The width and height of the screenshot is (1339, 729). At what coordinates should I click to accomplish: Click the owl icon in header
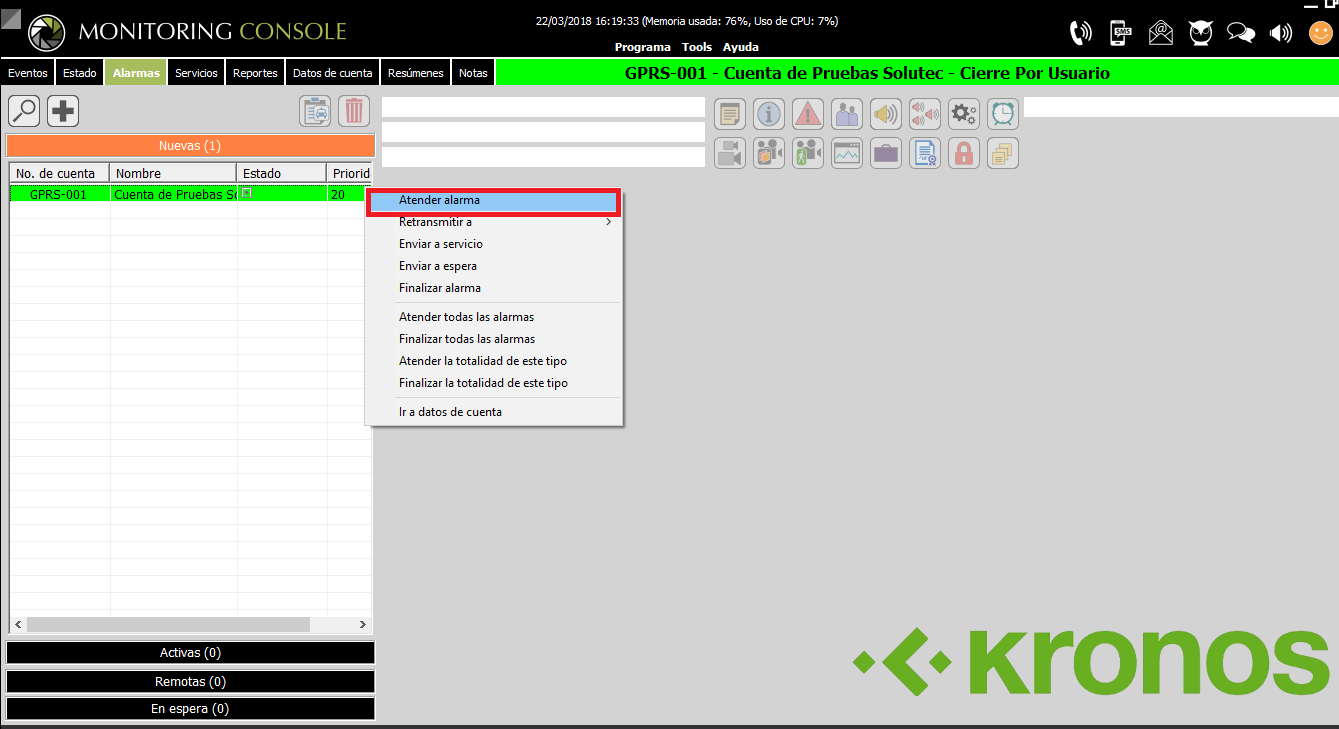point(1201,33)
